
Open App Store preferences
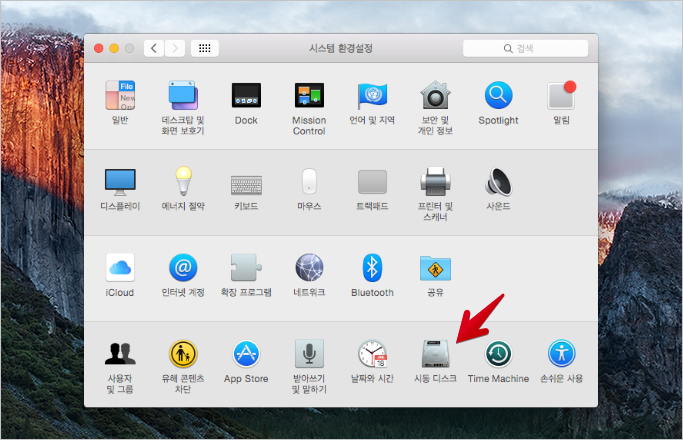tap(246, 354)
